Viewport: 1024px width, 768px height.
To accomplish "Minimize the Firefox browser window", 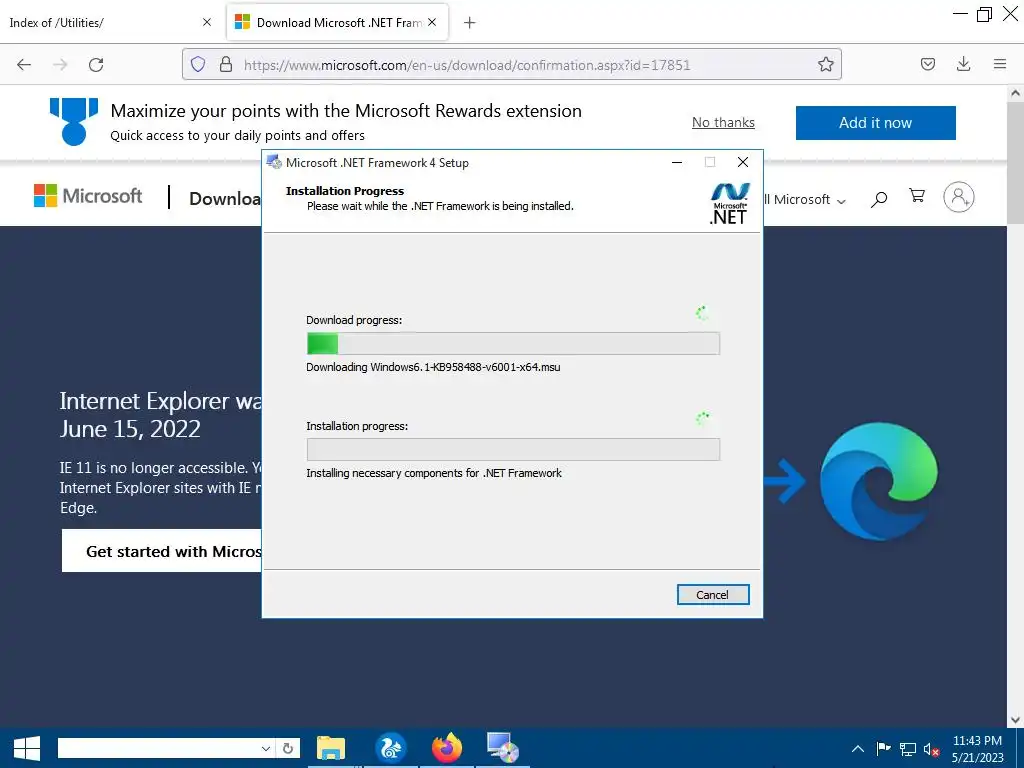I will (x=960, y=14).
